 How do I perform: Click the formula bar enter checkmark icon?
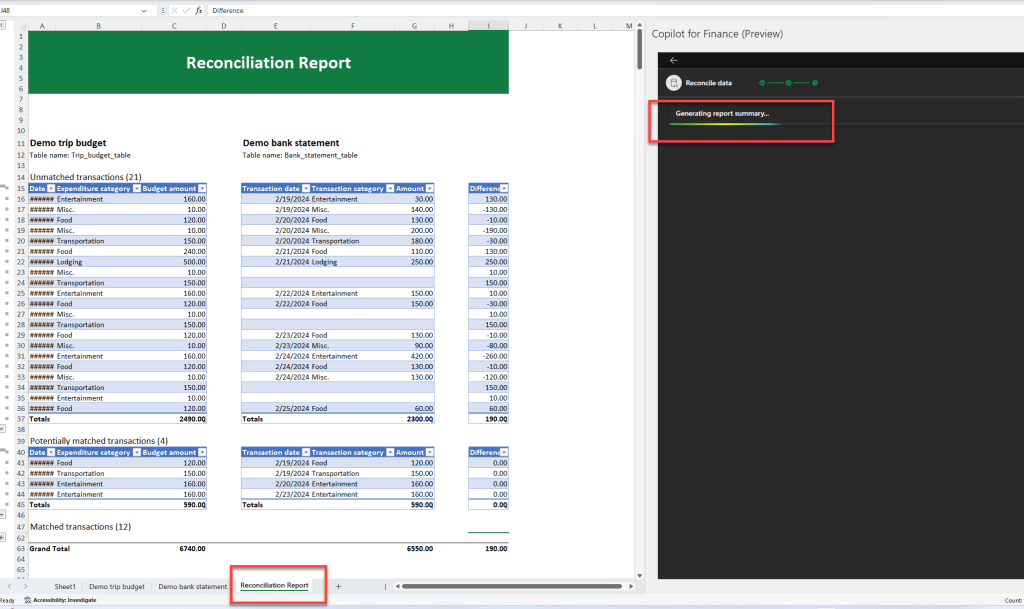(x=186, y=10)
